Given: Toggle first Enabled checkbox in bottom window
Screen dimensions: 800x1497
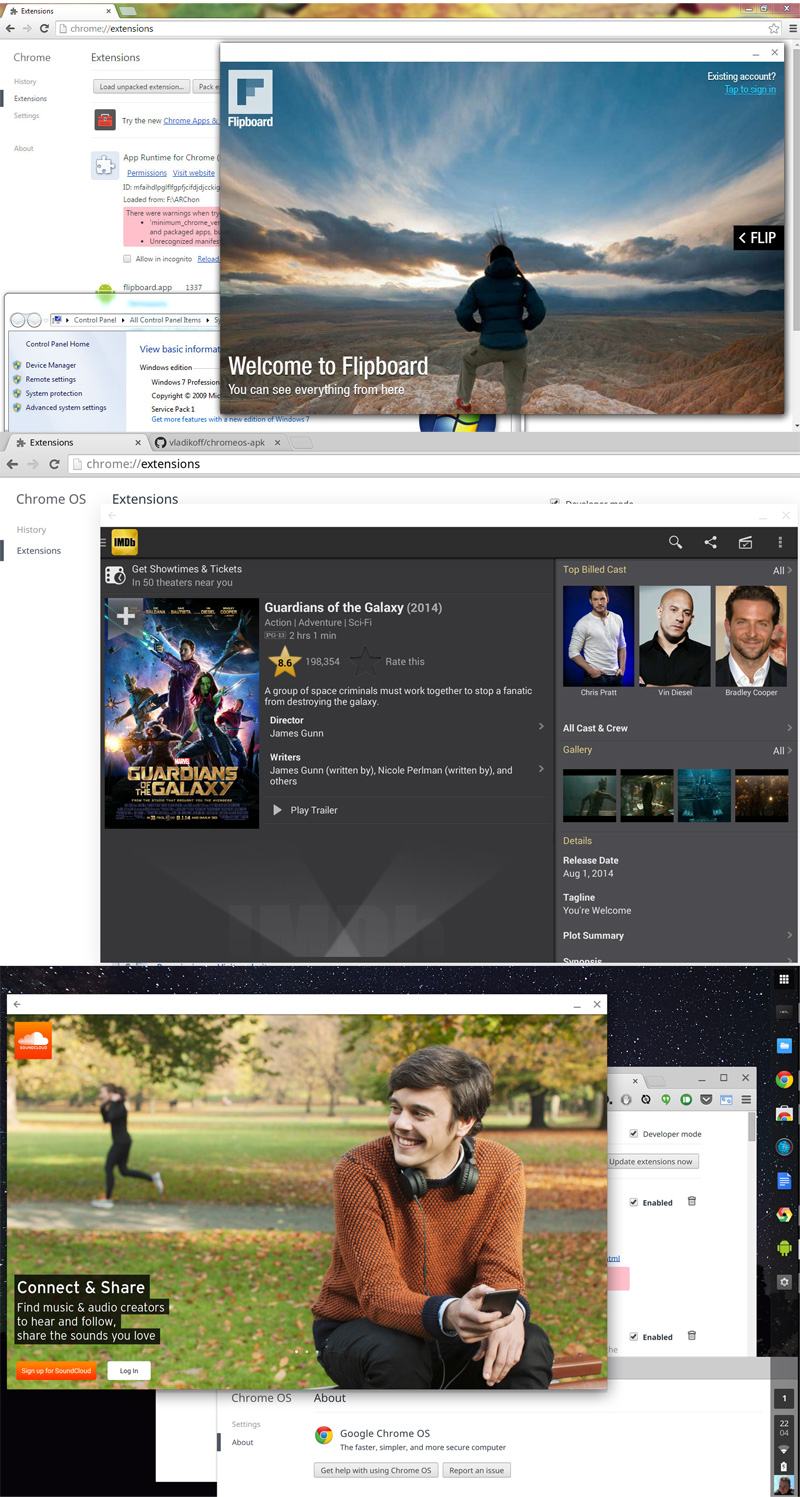Looking at the screenshot, I should [x=633, y=1202].
